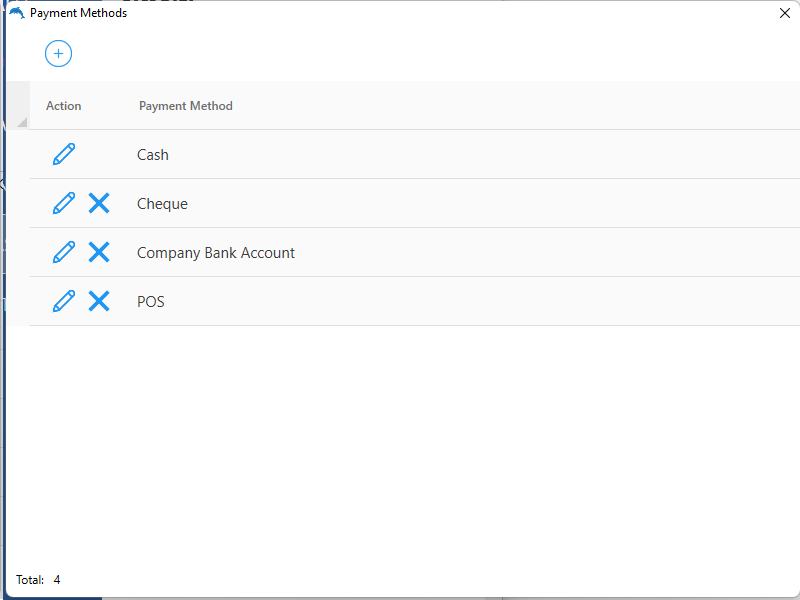Edit the Company Bank Account entry

64,252
